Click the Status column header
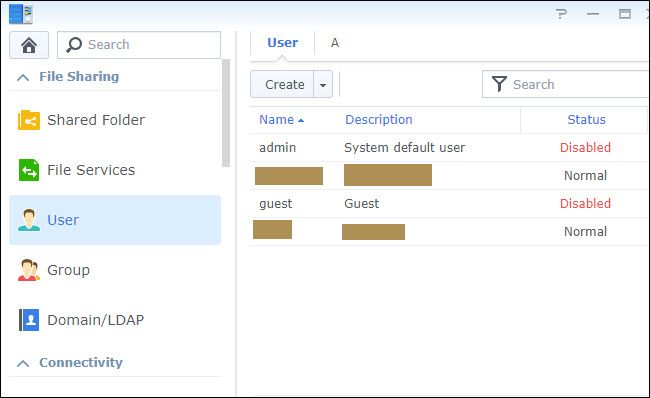 click(586, 120)
